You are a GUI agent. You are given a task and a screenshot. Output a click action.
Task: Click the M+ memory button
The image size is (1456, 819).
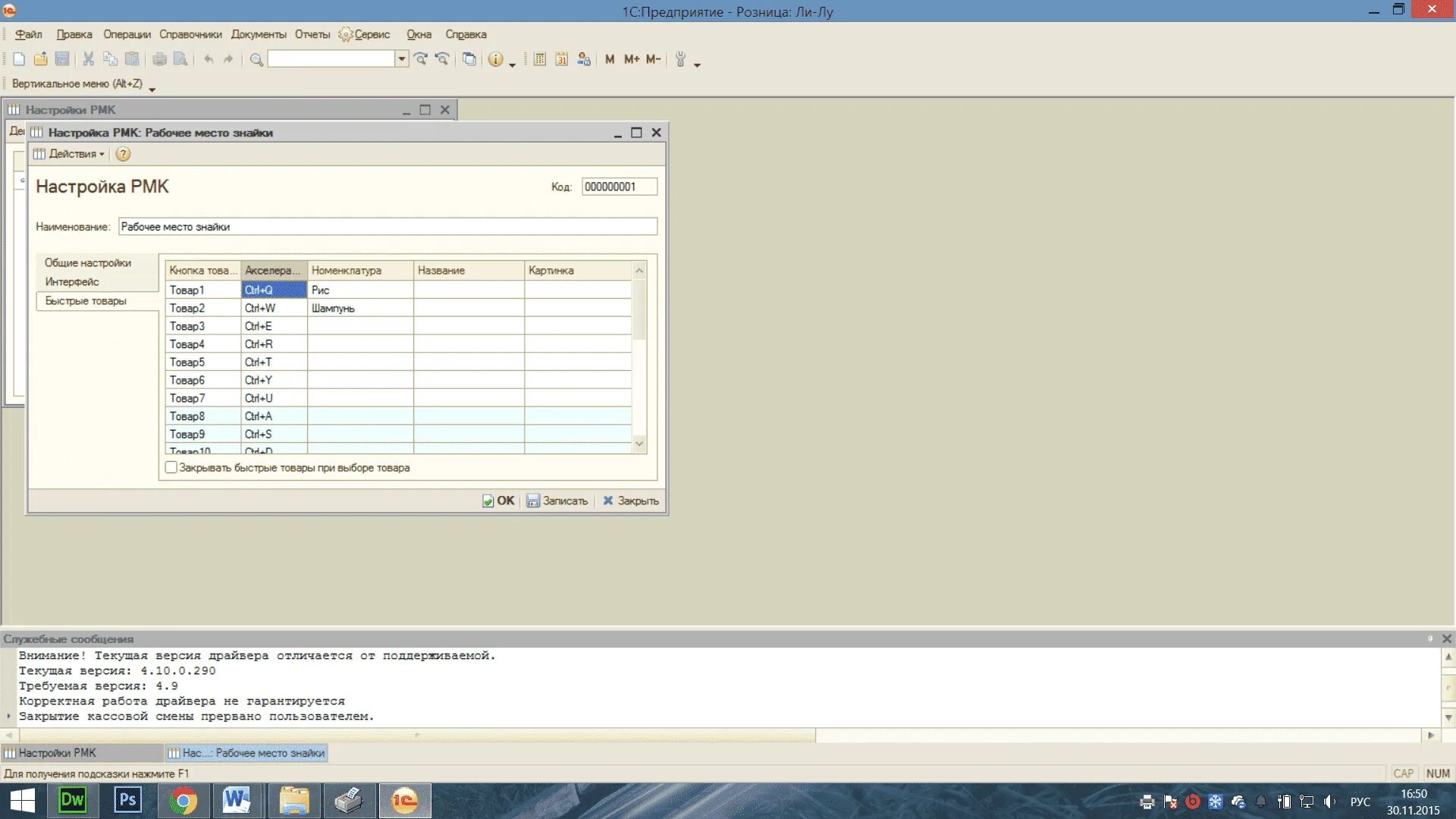point(632,59)
